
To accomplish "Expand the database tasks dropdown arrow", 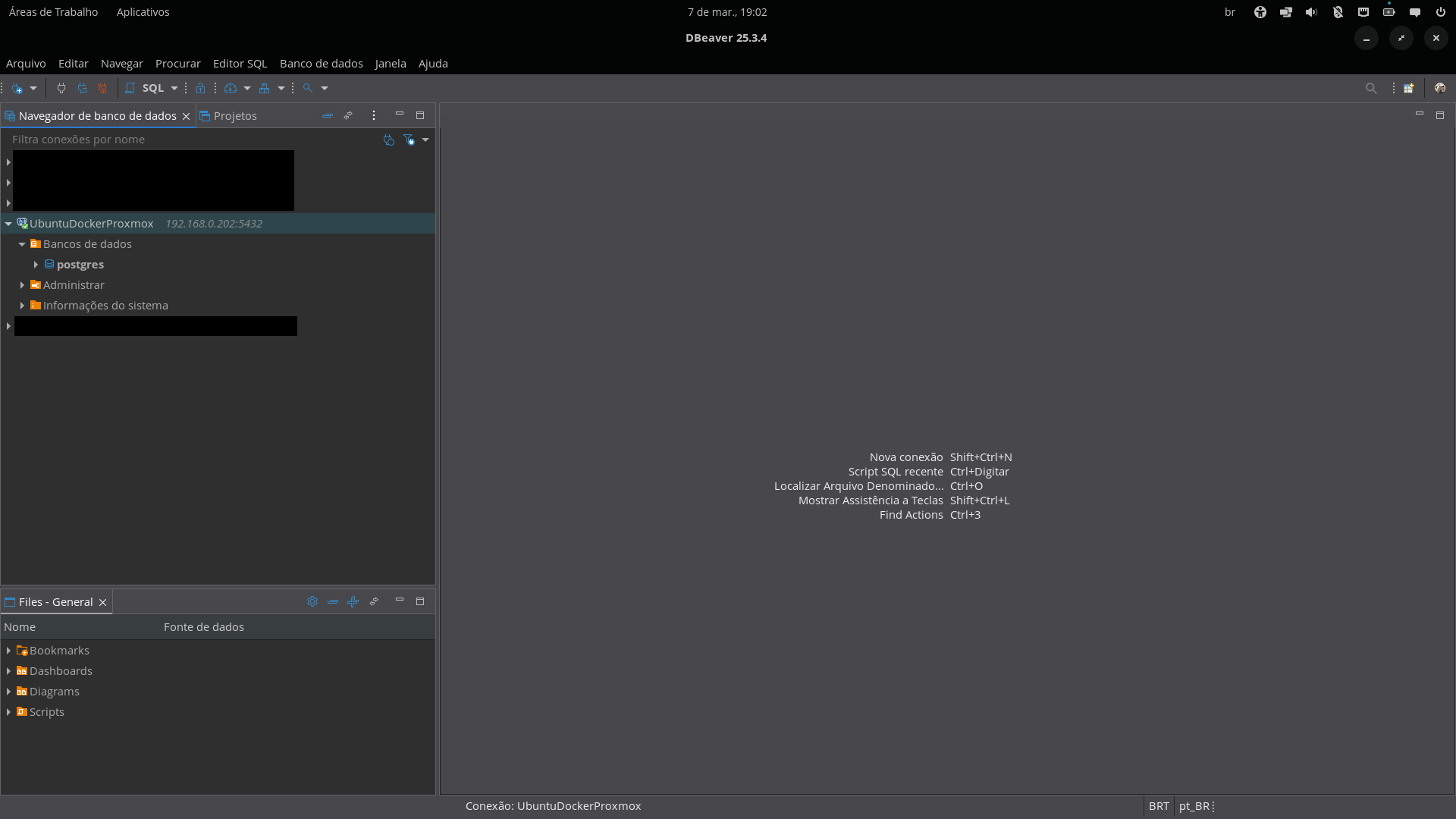I will pyautogui.click(x=281, y=88).
